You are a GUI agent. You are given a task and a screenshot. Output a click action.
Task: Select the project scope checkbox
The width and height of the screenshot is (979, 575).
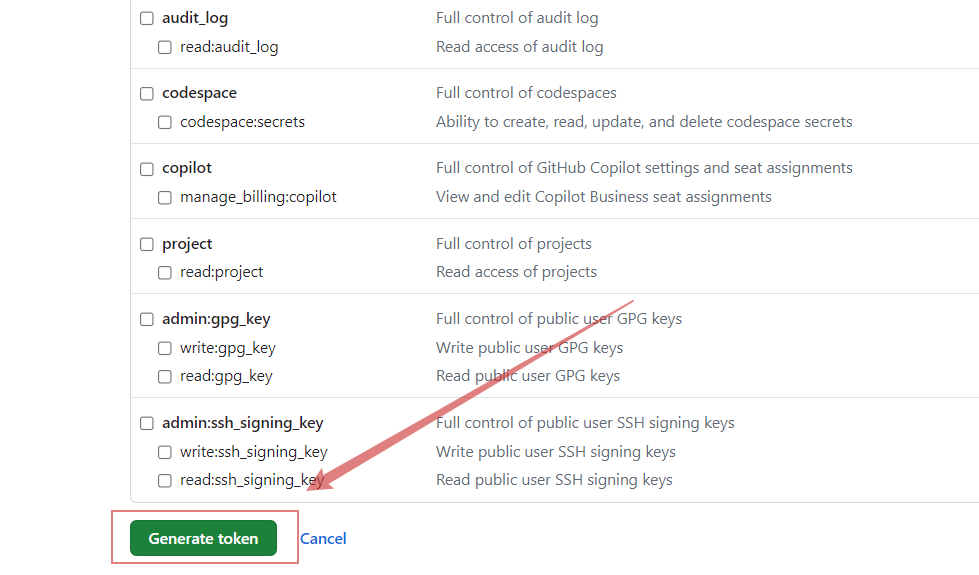coord(147,244)
